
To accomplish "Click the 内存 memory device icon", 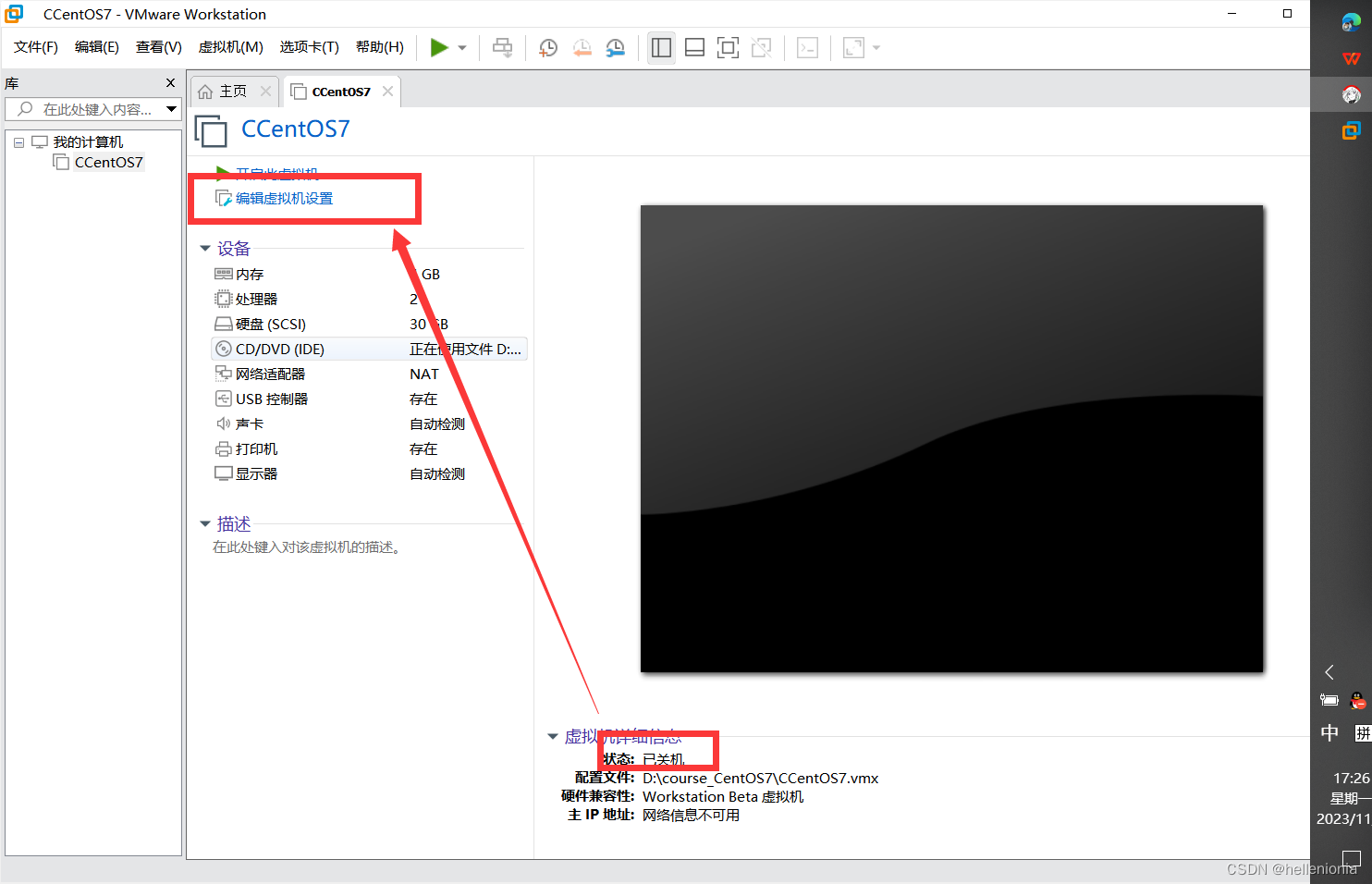I will tap(223, 274).
